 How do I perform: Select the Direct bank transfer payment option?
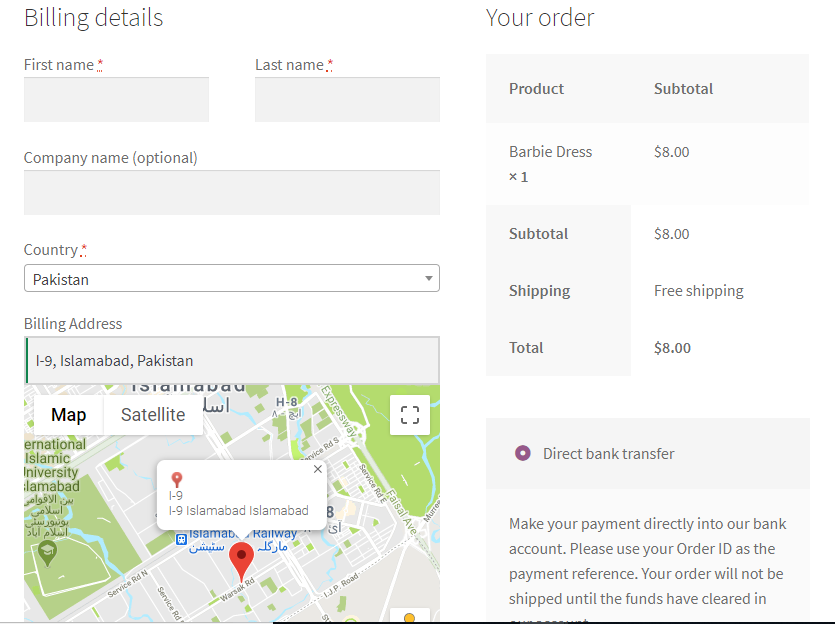tap(522, 452)
